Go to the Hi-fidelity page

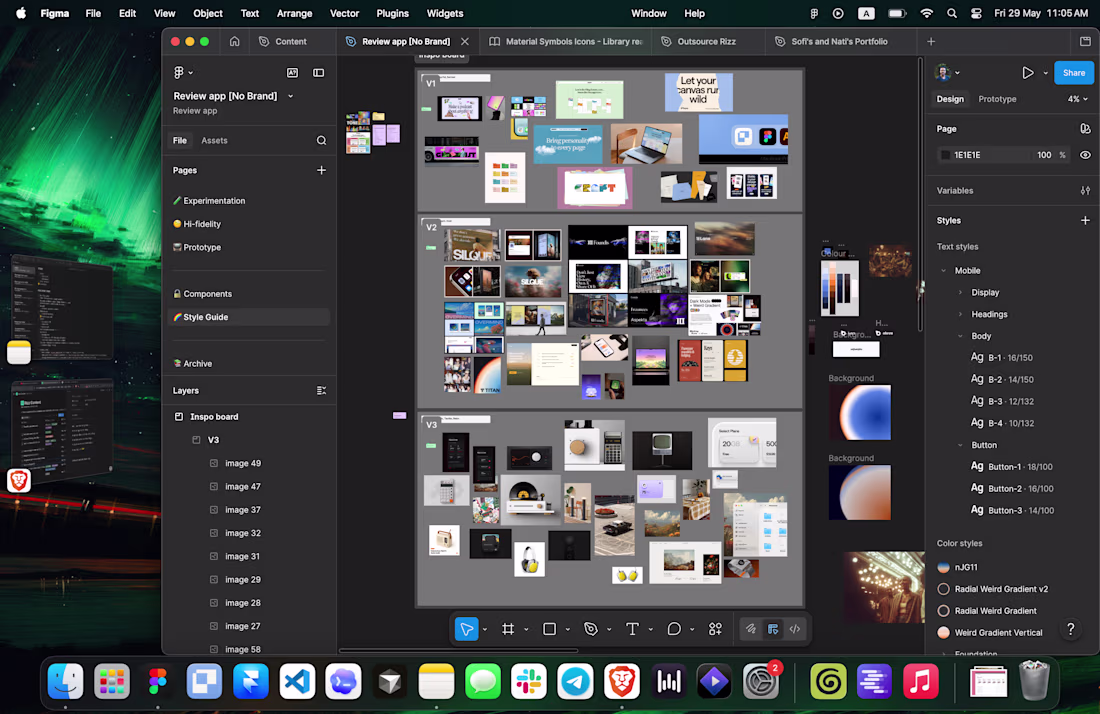[x=202, y=224]
